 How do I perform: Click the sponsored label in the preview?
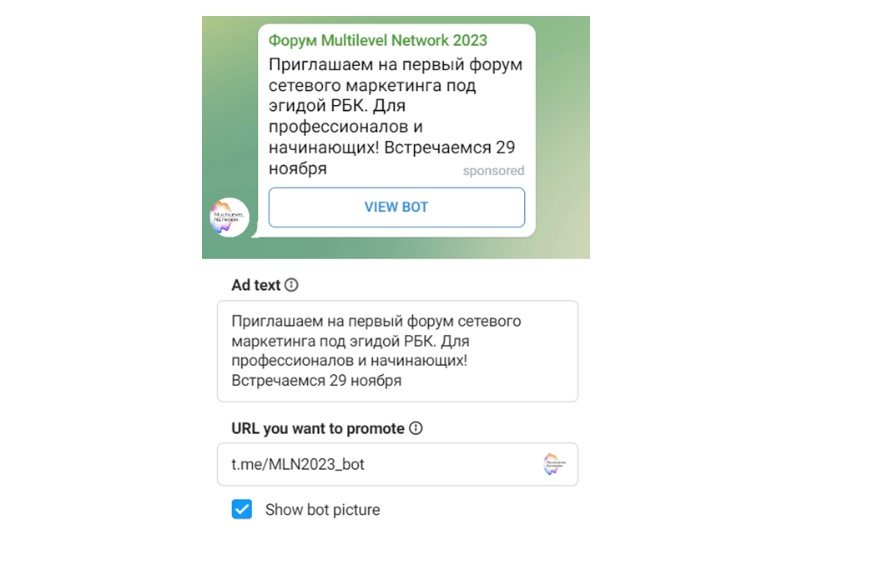pos(493,171)
